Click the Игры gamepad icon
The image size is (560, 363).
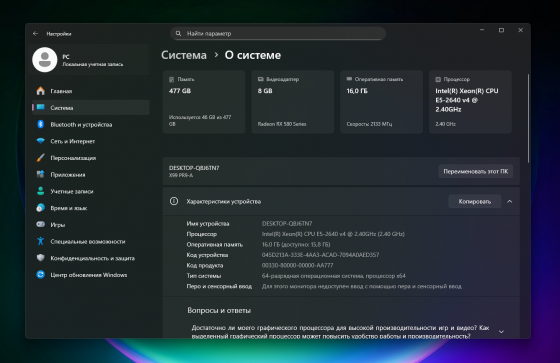pos(41,224)
